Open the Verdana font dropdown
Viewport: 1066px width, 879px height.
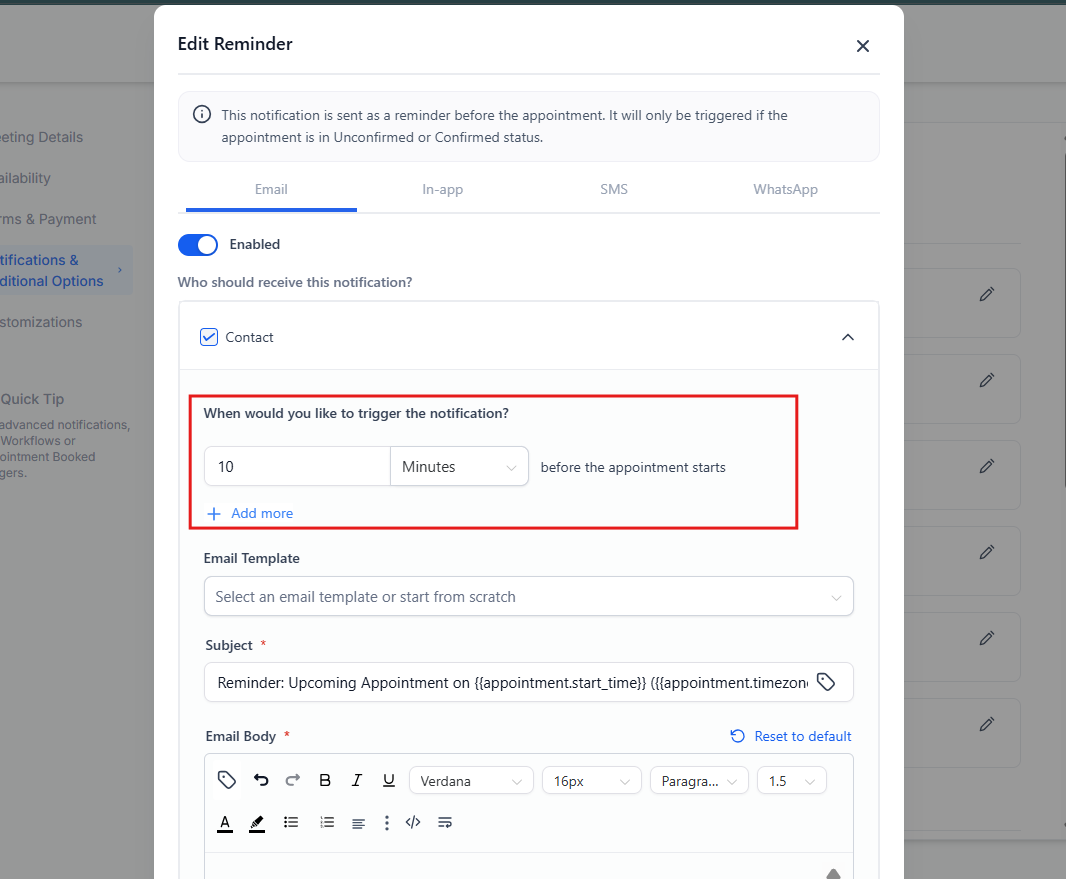coord(470,780)
